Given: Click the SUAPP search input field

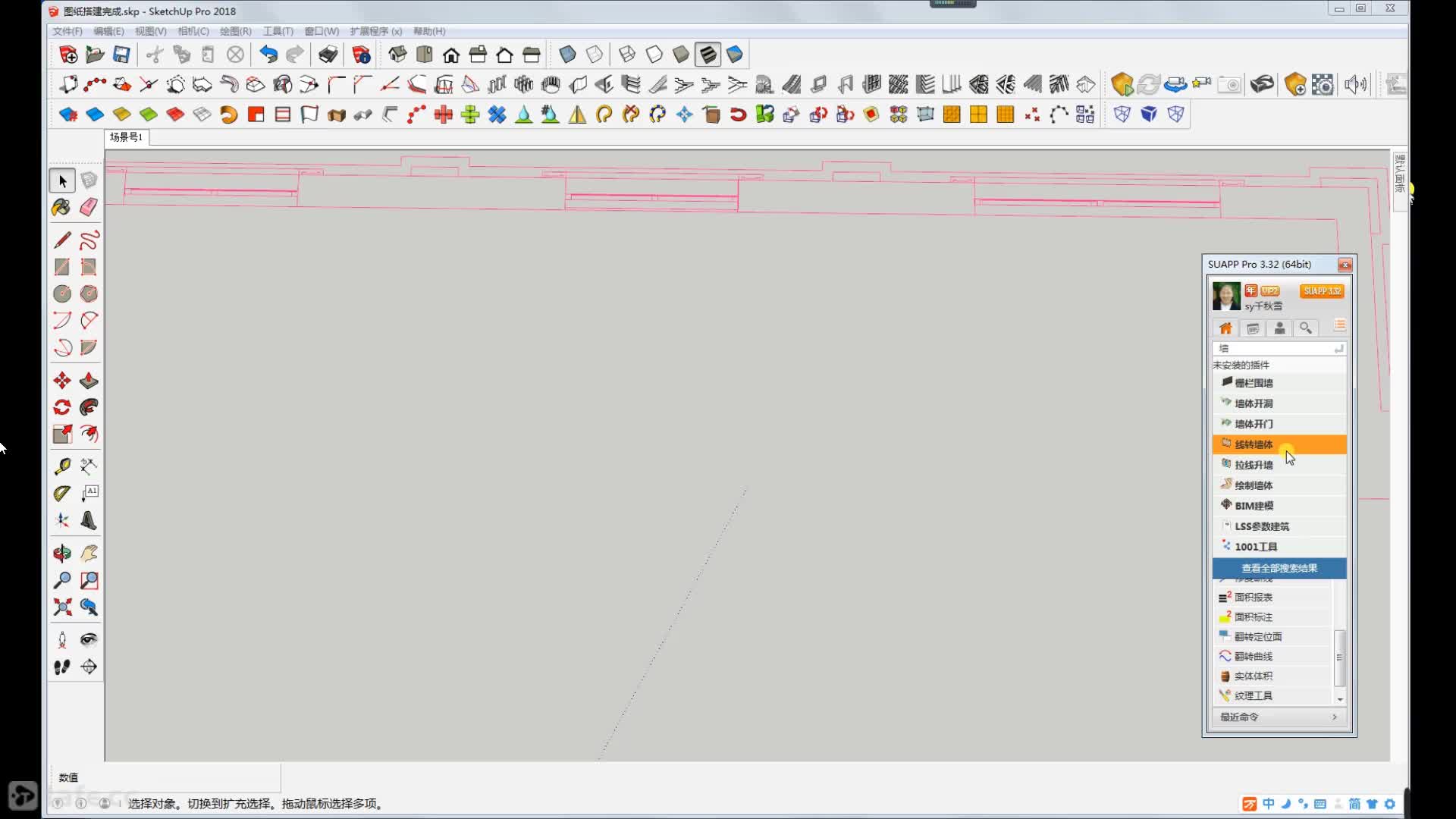Looking at the screenshot, I should (1279, 348).
